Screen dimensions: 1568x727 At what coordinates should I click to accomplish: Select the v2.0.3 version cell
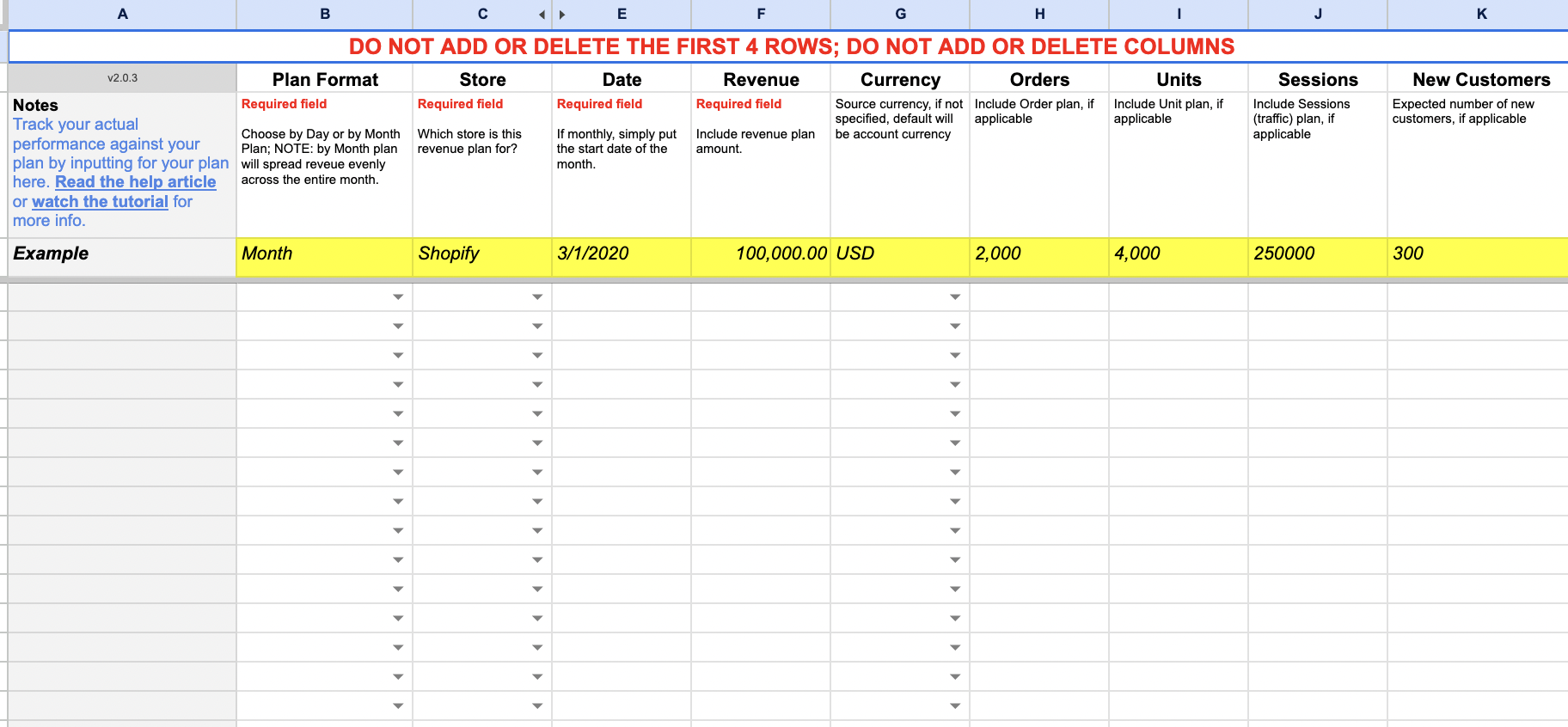tap(122, 78)
